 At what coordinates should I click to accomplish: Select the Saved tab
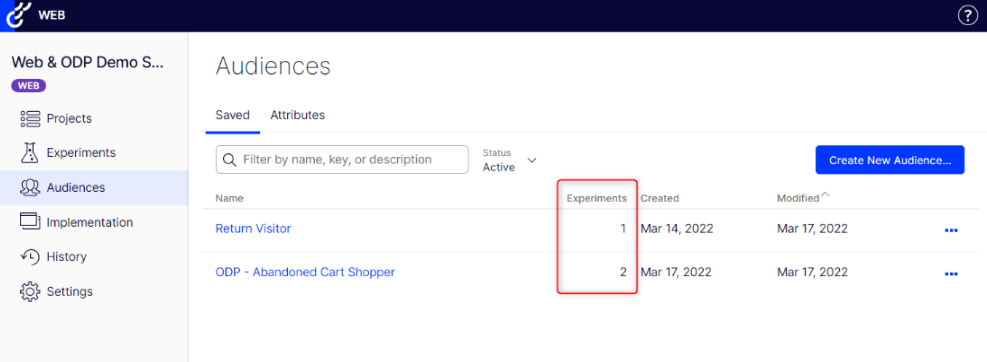pyautogui.click(x=232, y=115)
